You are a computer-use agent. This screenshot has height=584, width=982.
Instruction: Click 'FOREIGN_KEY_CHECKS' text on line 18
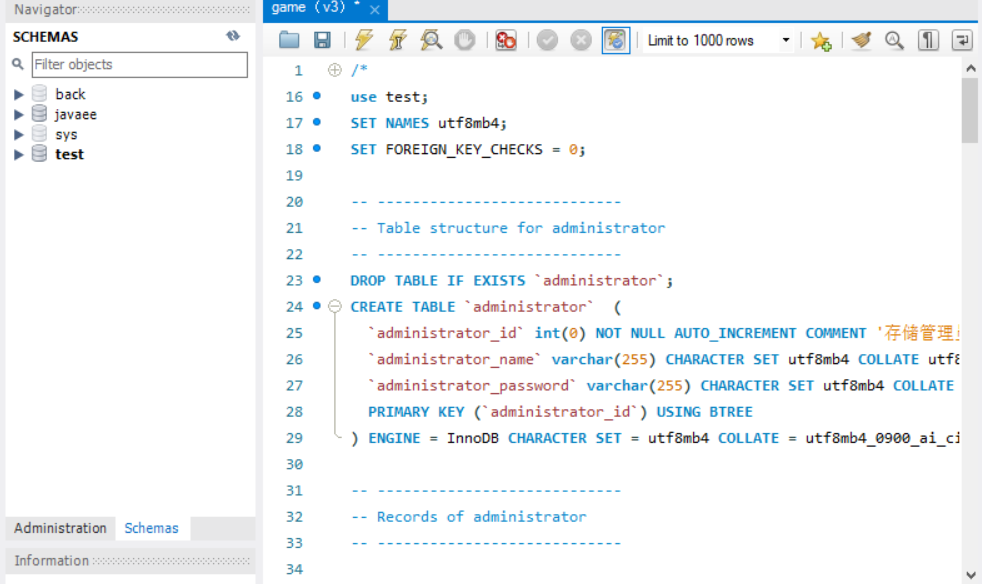pyautogui.click(x=464, y=150)
